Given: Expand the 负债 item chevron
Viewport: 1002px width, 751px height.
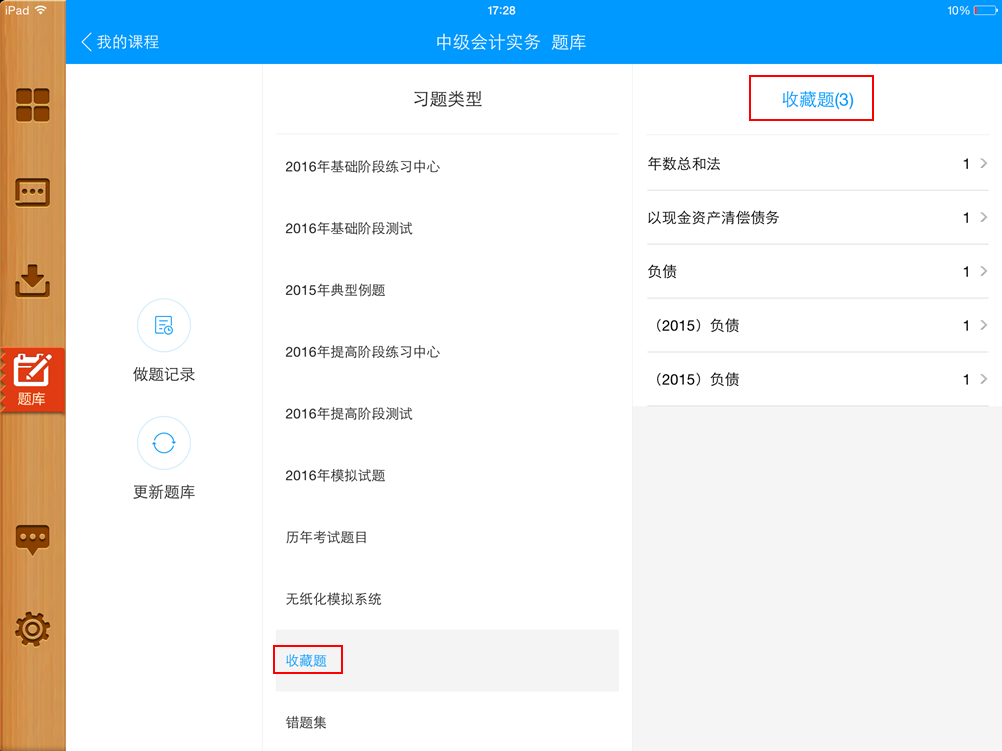Looking at the screenshot, I should coord(981,271).
